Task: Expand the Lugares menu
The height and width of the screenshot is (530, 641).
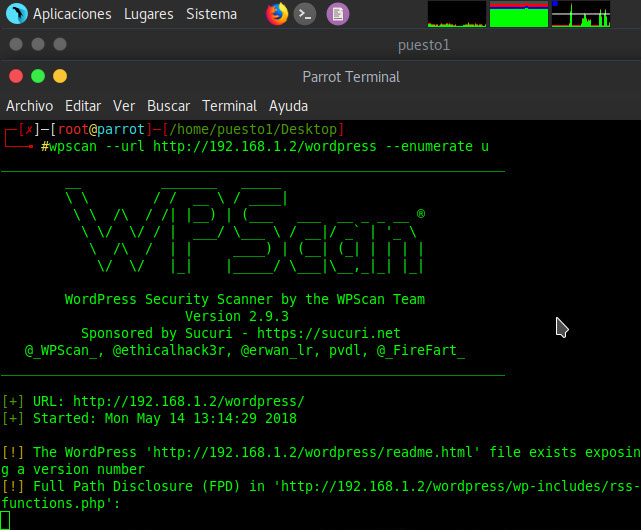Action: tap(148, 14)
